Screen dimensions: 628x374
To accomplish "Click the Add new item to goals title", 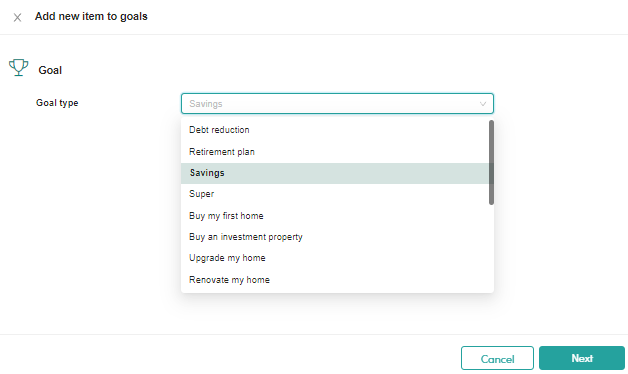I will 91,16.
